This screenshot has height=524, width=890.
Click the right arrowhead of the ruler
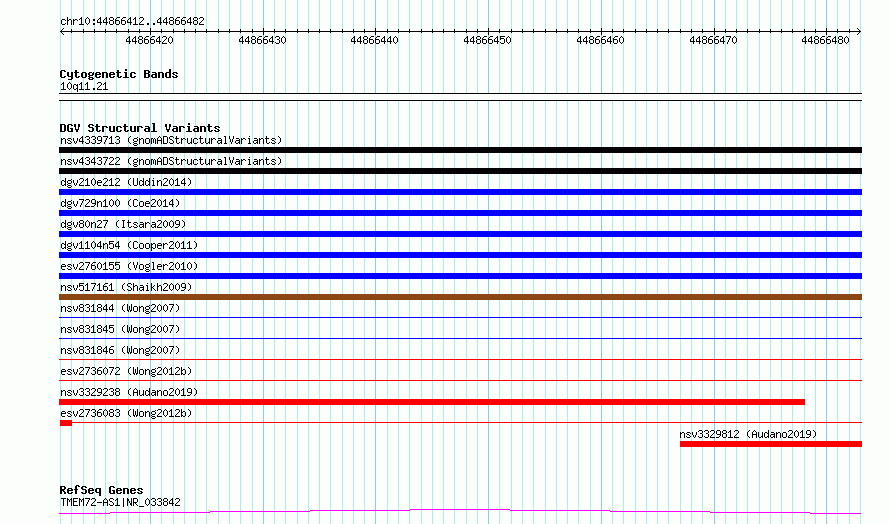click(x=859, y=31)
